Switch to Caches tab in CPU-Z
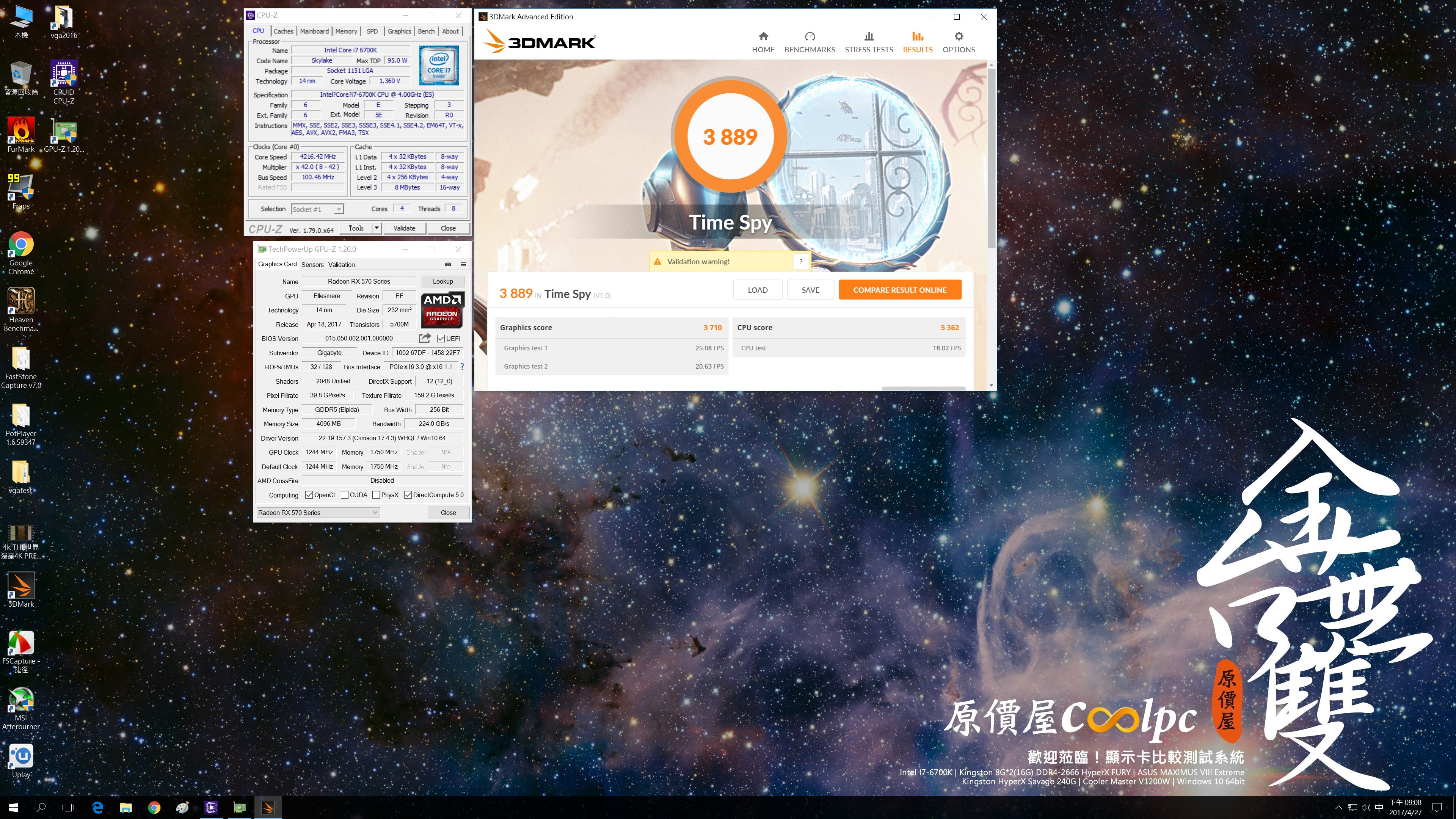This screenshot has height=819, width=1456. tap(283, 31)
